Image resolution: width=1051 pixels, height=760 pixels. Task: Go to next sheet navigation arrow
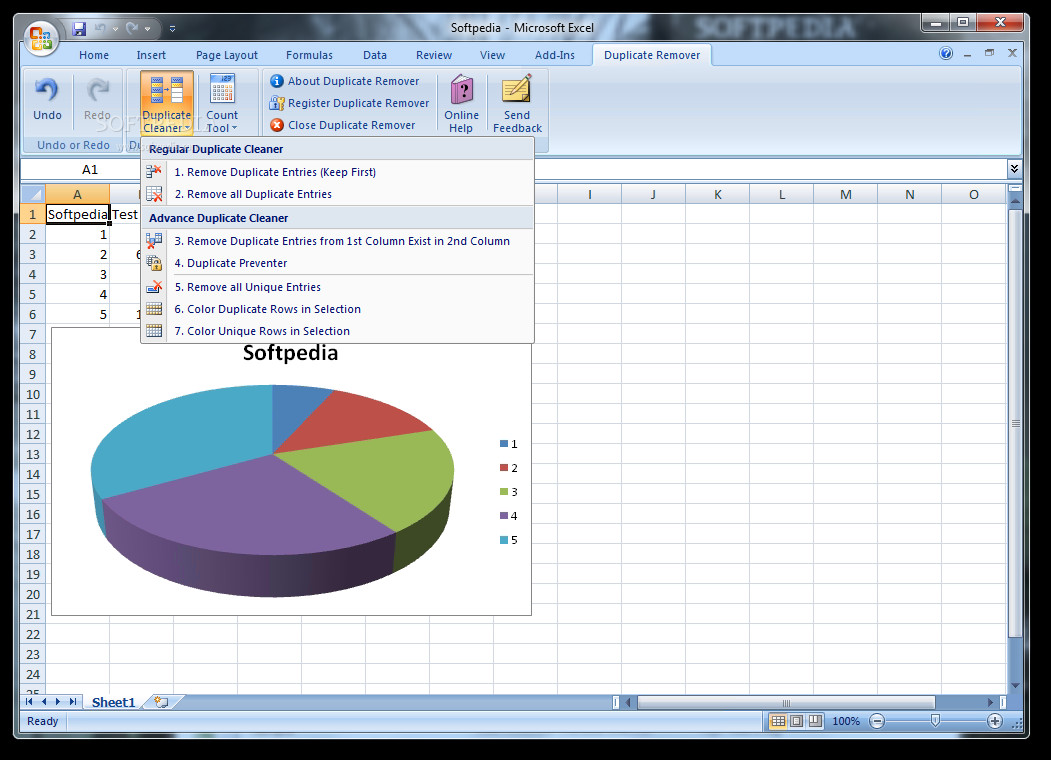(58, 702)
